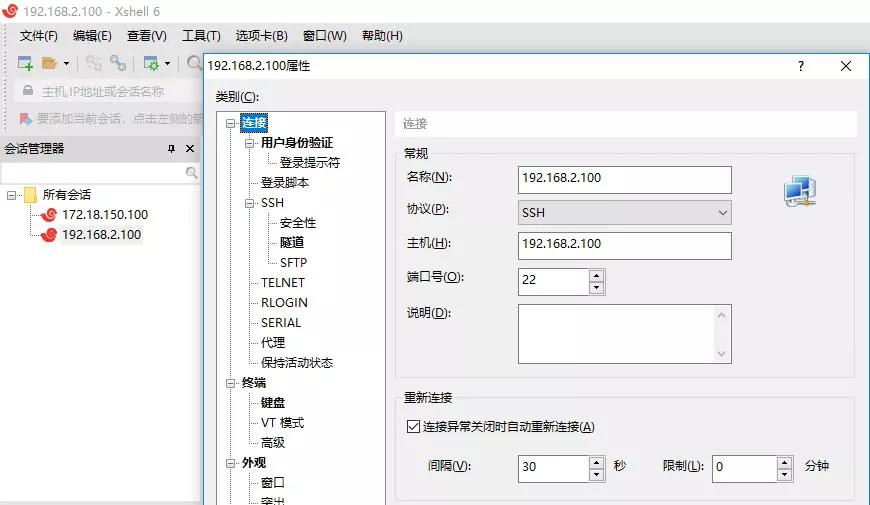Close the 192.168.2.100属性 dialog
The height and width of the screenshot is (505, 870).
846,66
